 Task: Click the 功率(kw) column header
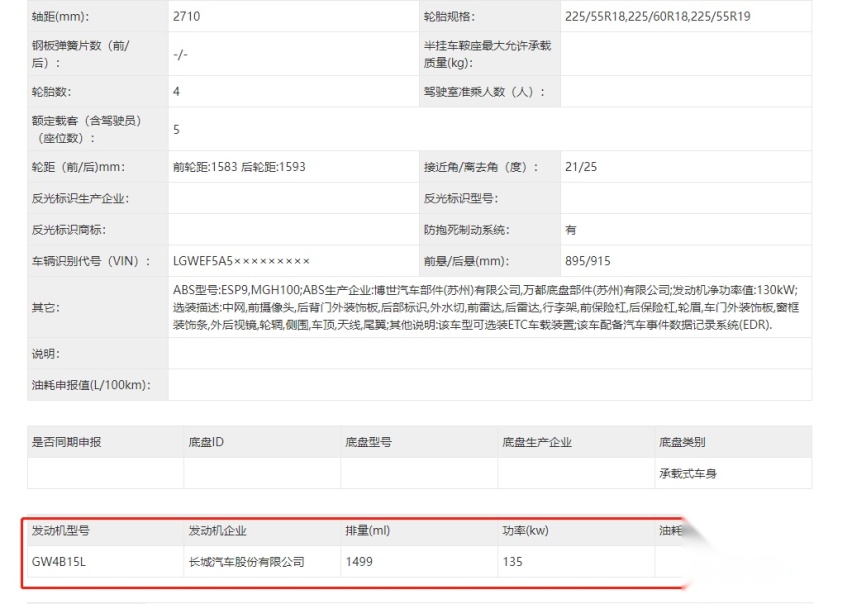tap(525, 531)
